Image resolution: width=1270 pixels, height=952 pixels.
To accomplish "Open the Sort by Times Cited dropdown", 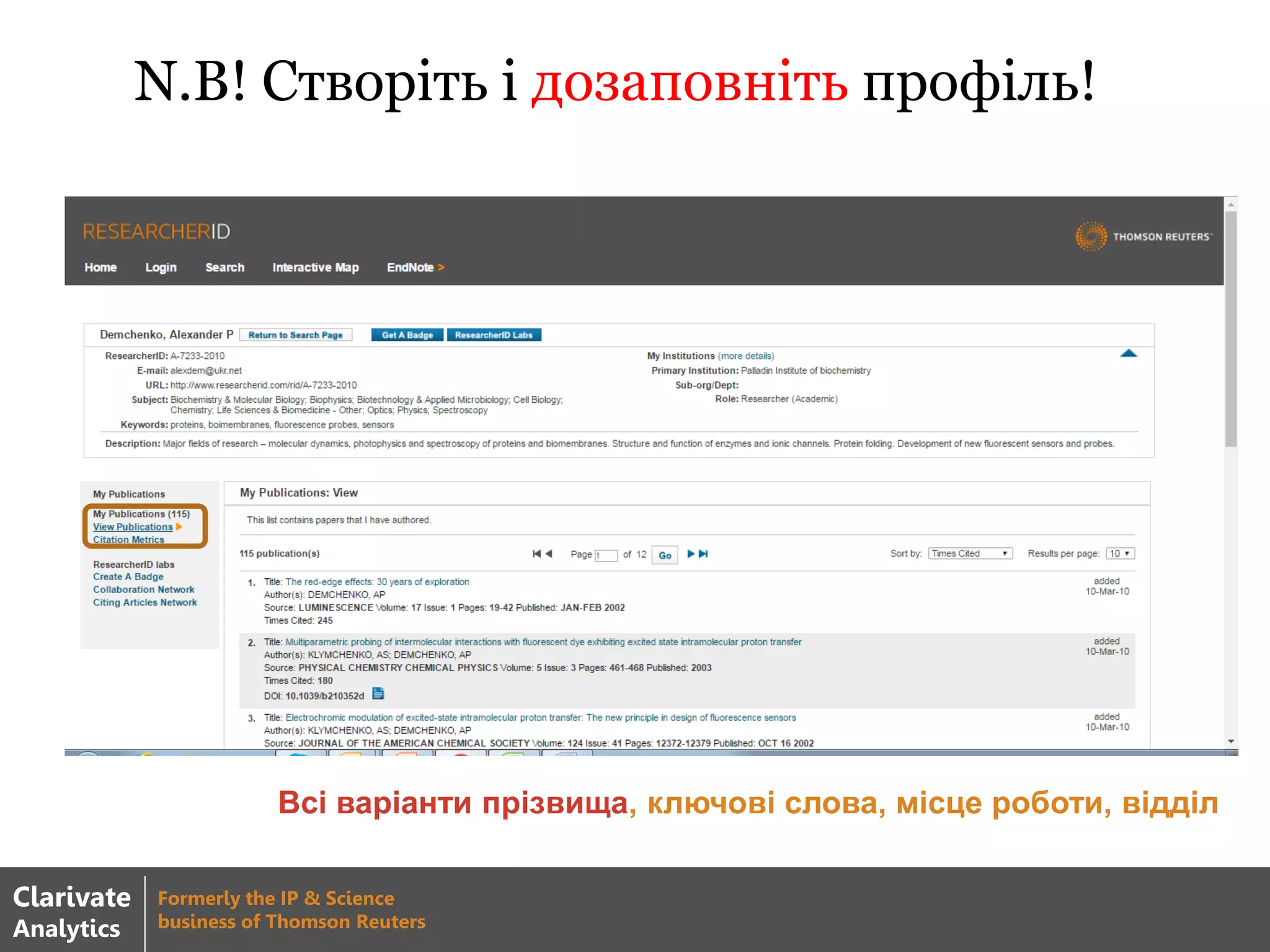I will [970, 553].
